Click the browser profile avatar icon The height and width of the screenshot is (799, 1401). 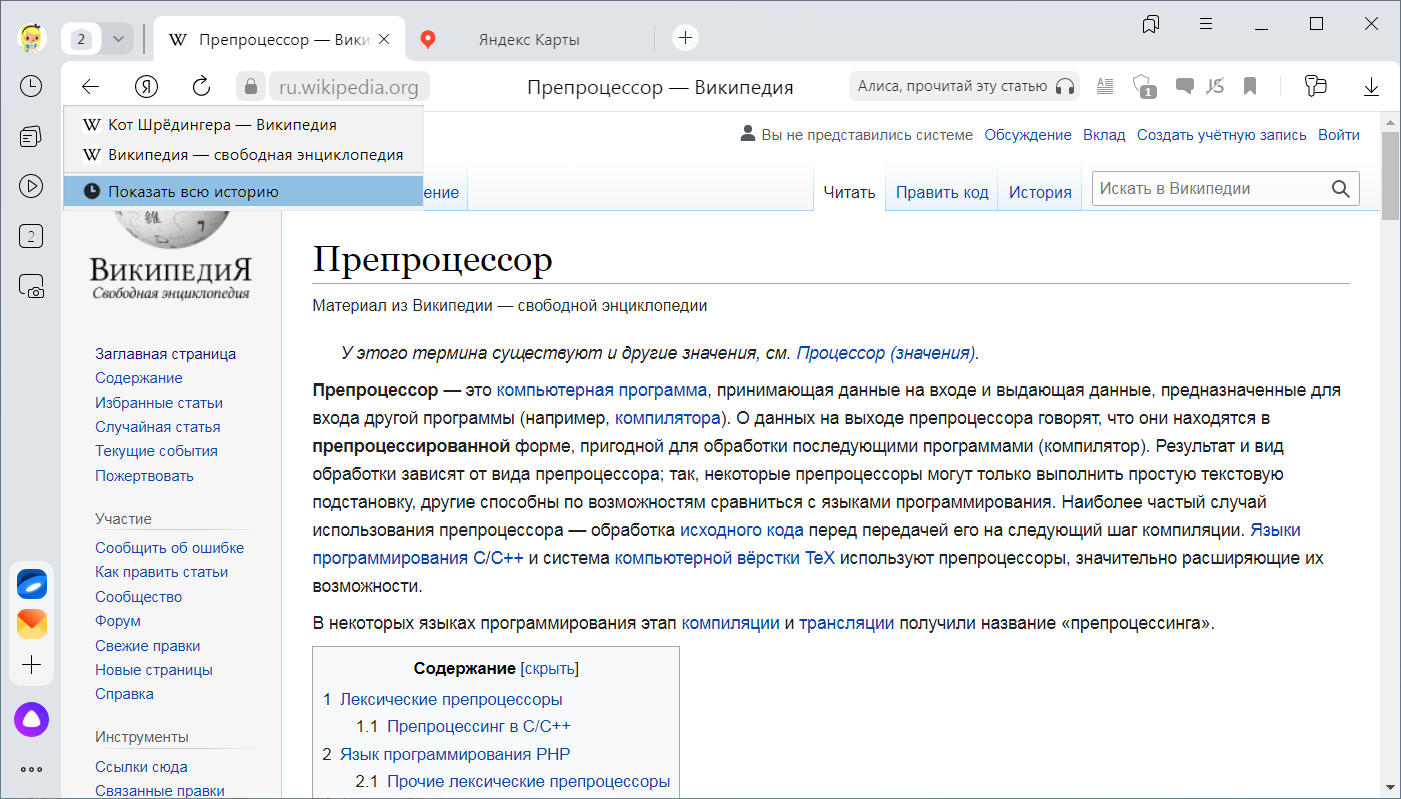click(31, 38)
